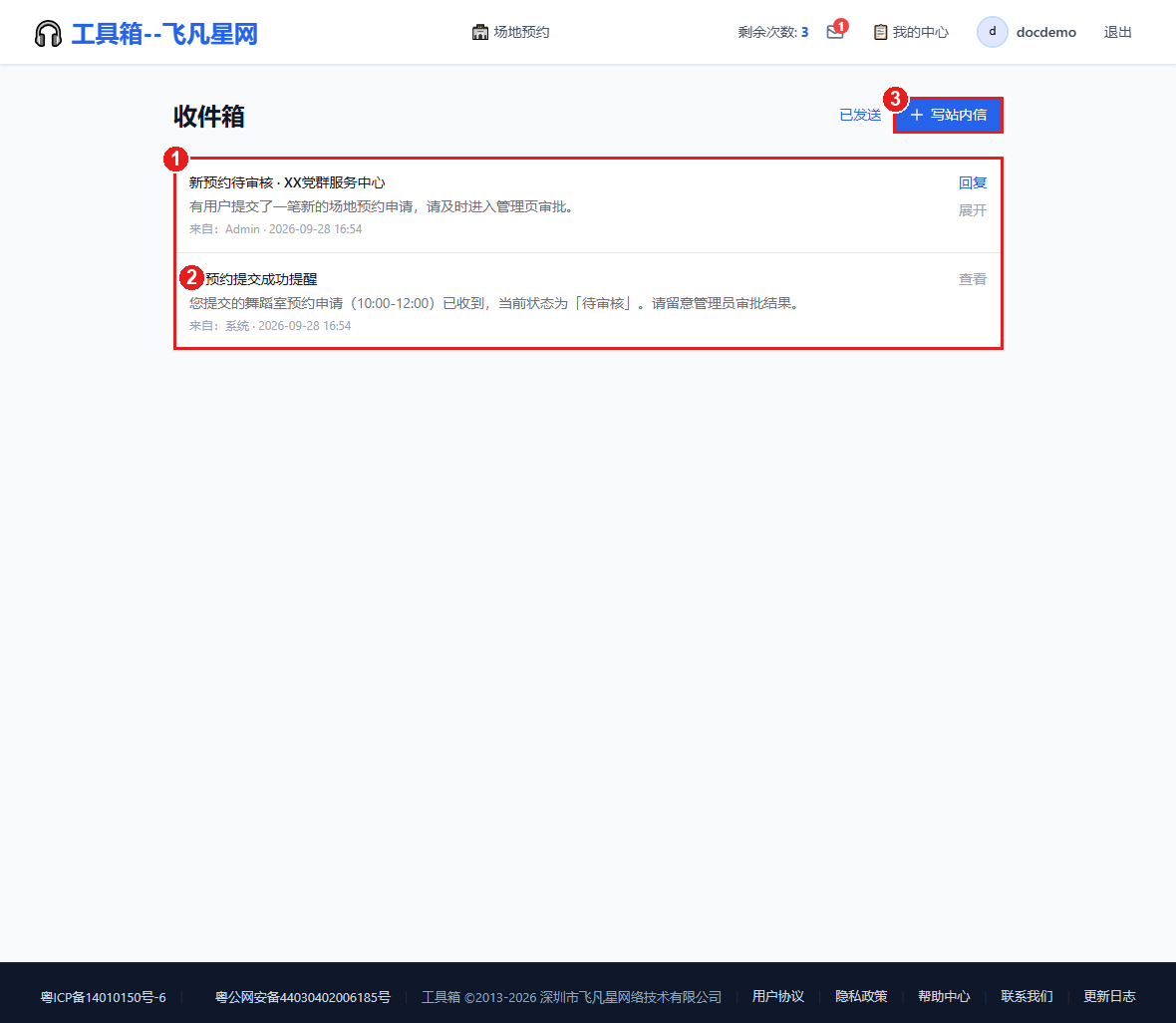This screenshot has width=1176, height=1023.
Task: Click the 收件箱 page heading
Action: [x=209, y=117]
